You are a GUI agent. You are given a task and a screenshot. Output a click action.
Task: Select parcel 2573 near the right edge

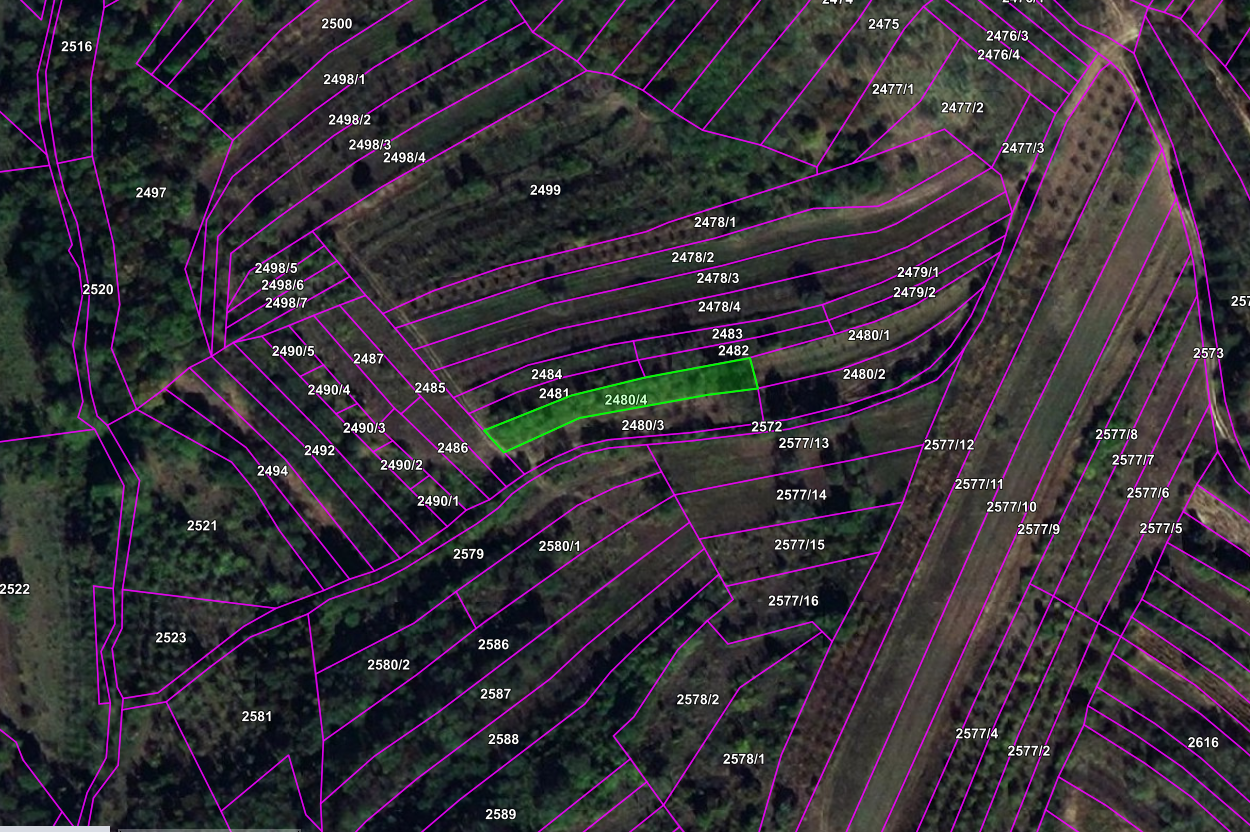tap(1208, 353)
